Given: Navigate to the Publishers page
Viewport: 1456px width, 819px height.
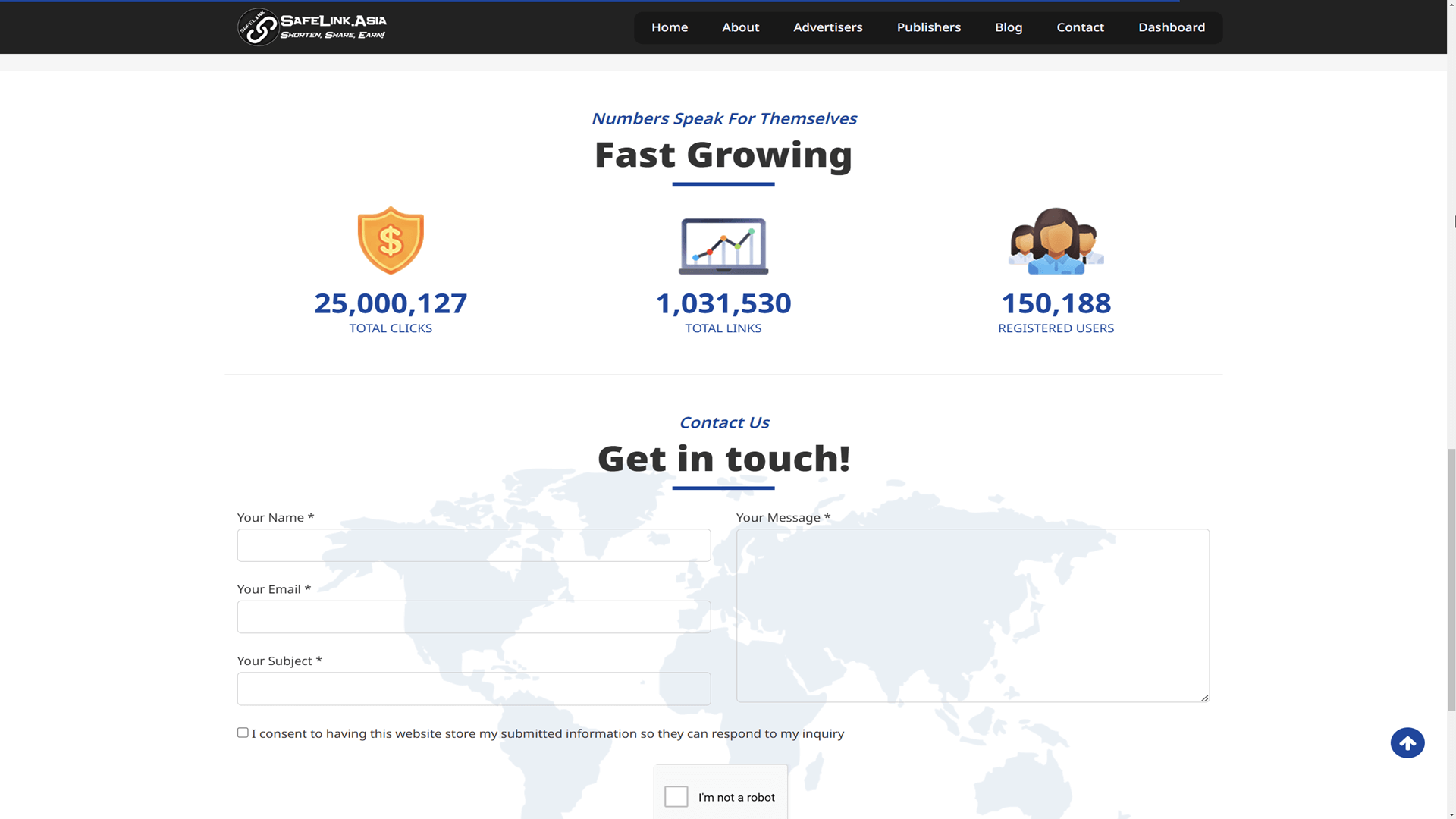Looking at the screenshot, I should coord(928,27).
